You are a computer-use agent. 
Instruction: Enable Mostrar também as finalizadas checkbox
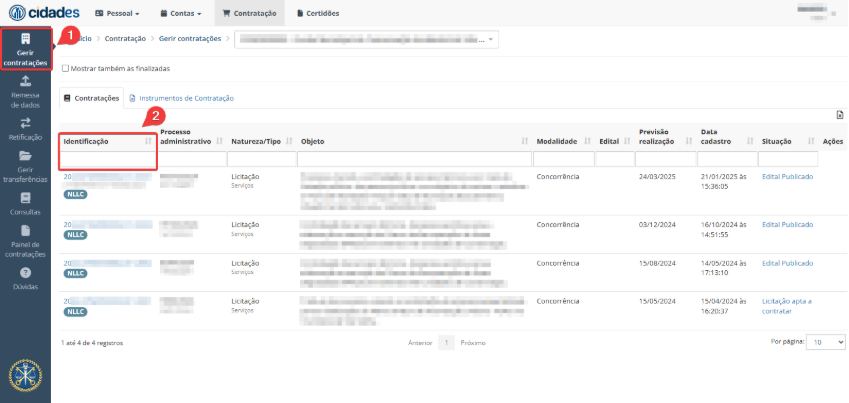click(x=66, y=69)
